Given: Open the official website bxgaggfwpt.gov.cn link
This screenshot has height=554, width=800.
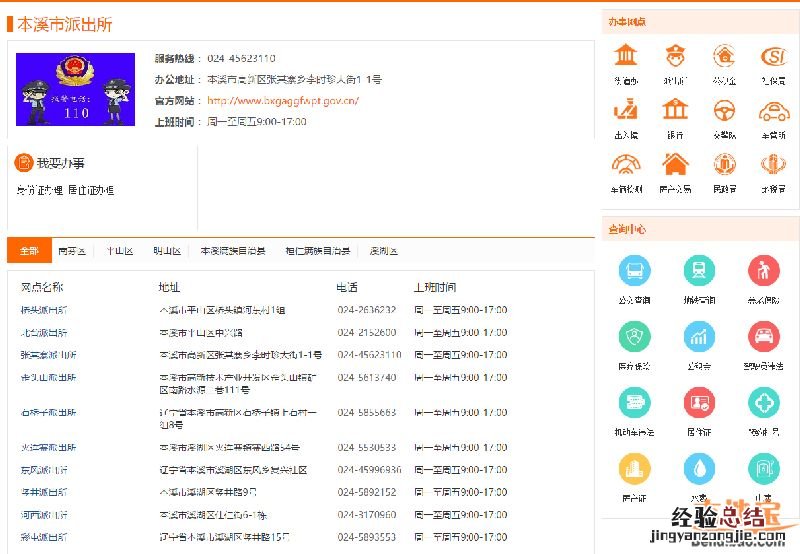Looking at the screenshot, I should [283, 101].
